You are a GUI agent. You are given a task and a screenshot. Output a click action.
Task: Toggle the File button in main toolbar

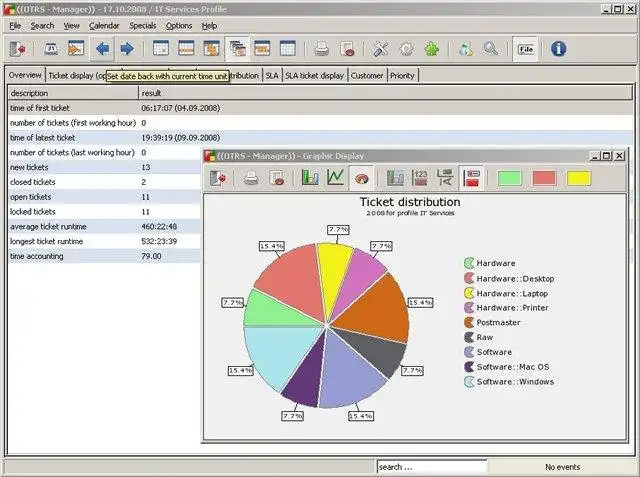pos(525,49)
